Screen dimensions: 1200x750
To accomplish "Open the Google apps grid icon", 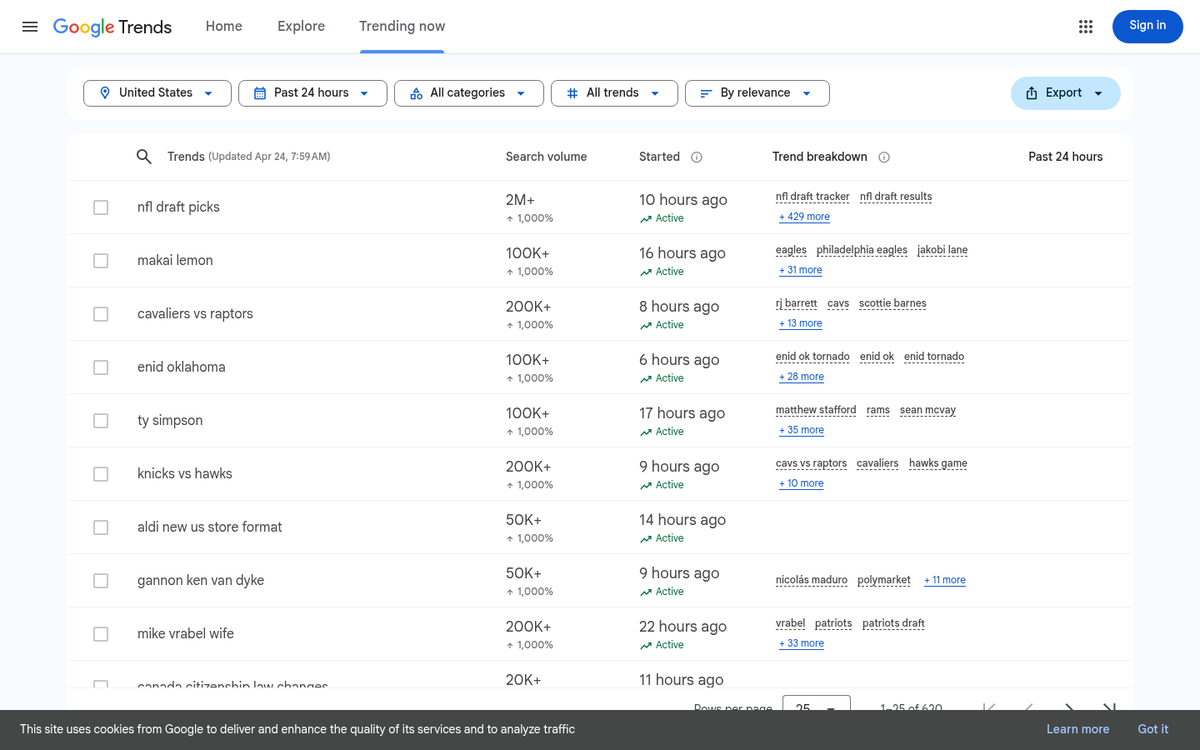I will click(1086, 26).
